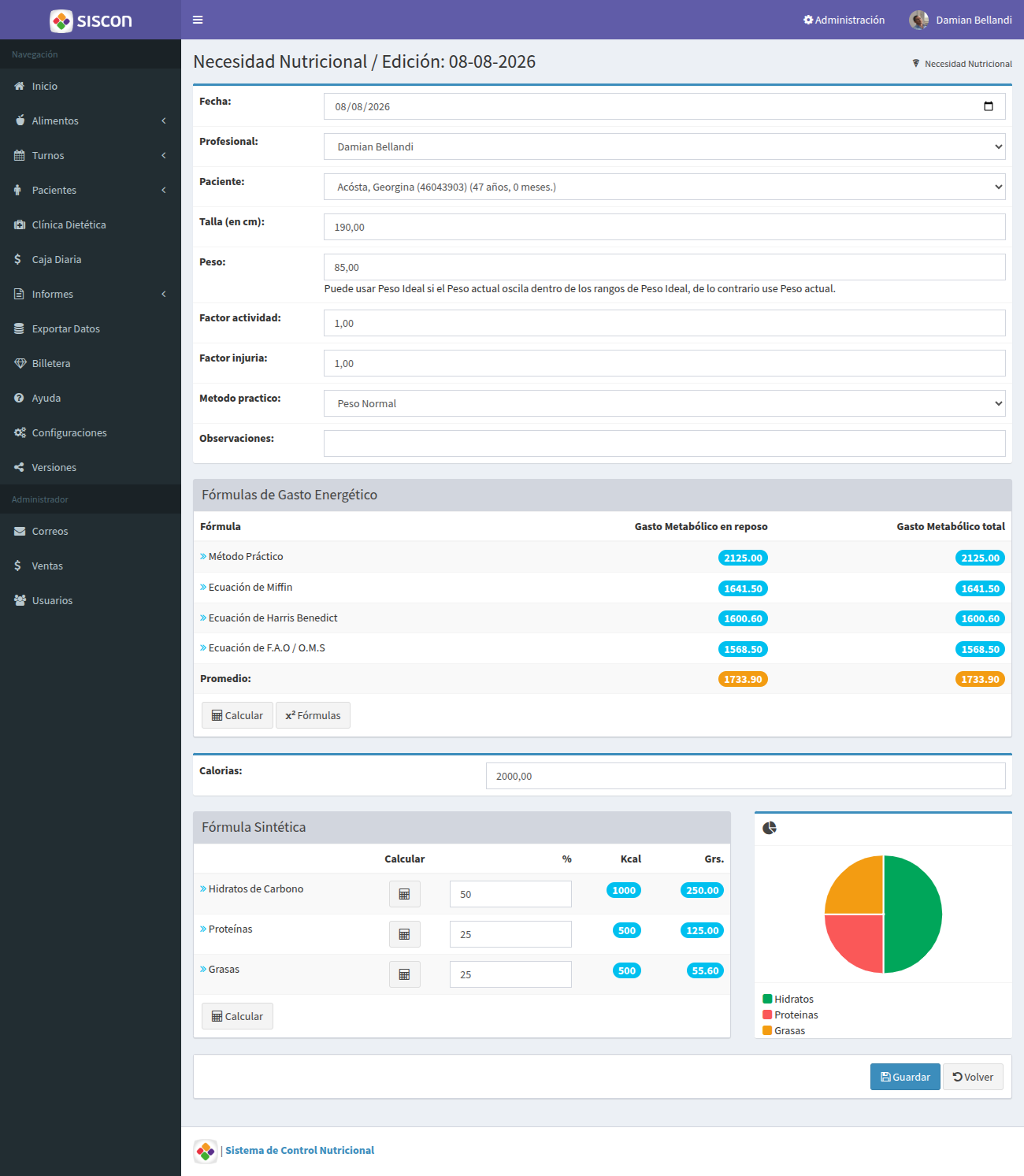Screen dimensions: 1024x1176
Task: Click calculator icon for Grasas row
Action: coord(405,974)
